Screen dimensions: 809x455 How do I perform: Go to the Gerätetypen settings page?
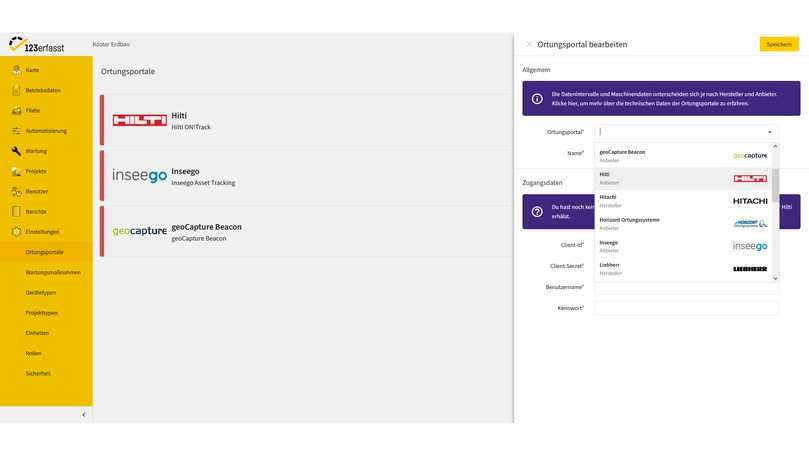point(41,292)
